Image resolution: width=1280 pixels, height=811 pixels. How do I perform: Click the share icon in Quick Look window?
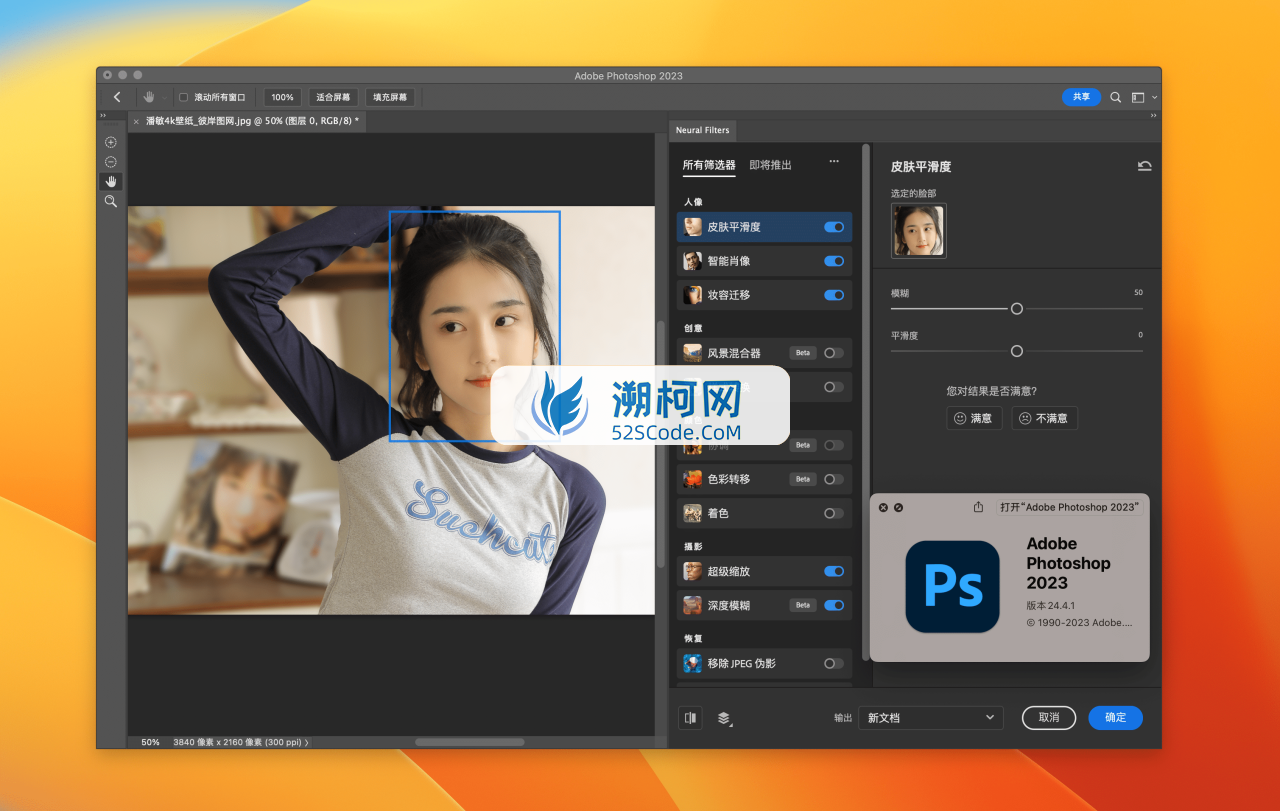978,507
